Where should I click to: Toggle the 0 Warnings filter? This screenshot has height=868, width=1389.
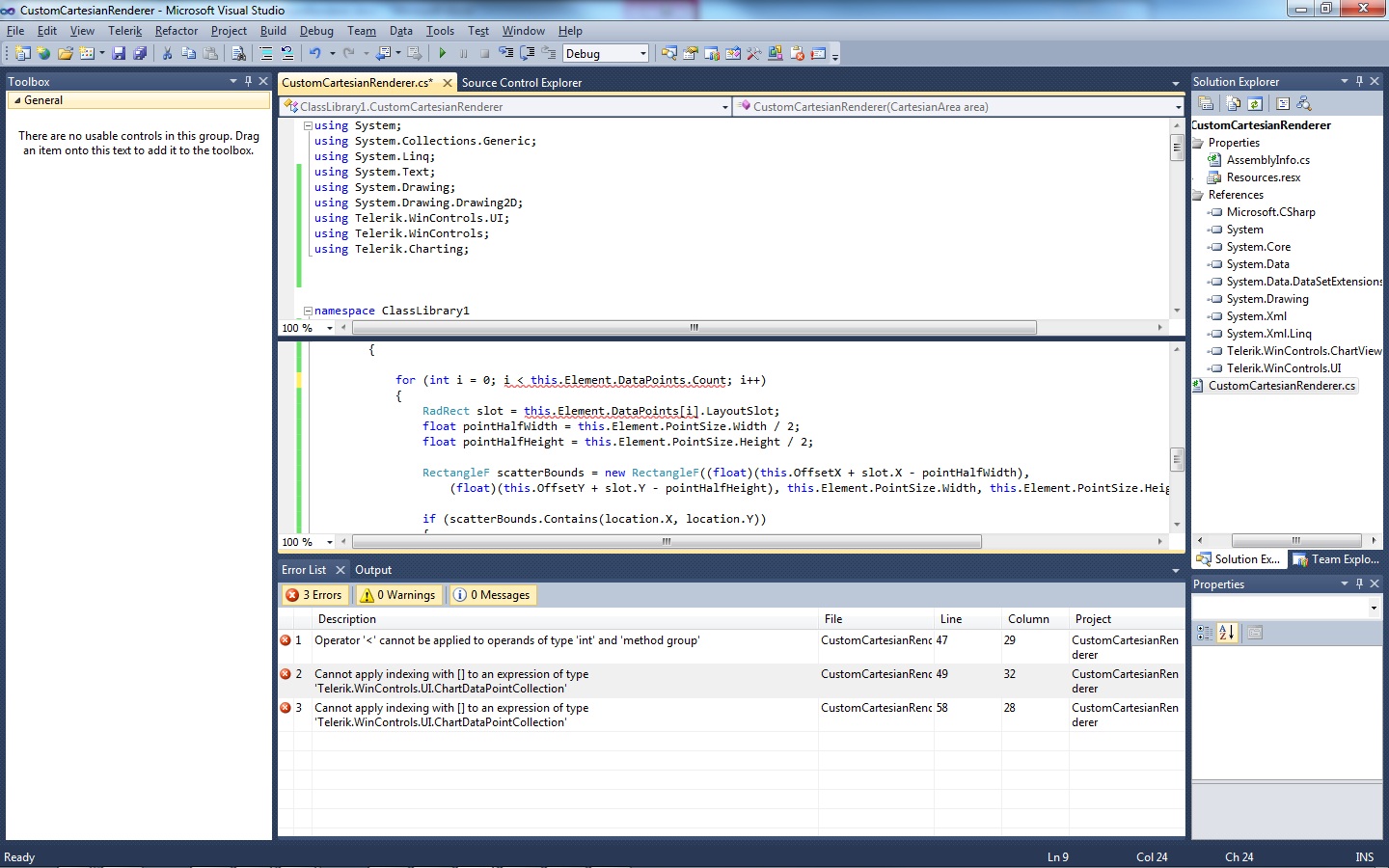pos(397,595)
